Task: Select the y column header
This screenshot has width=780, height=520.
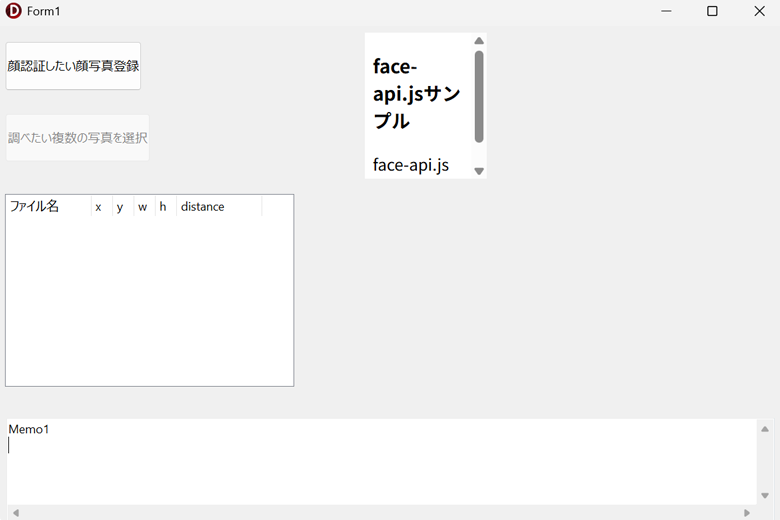Action: coord(121,207)
